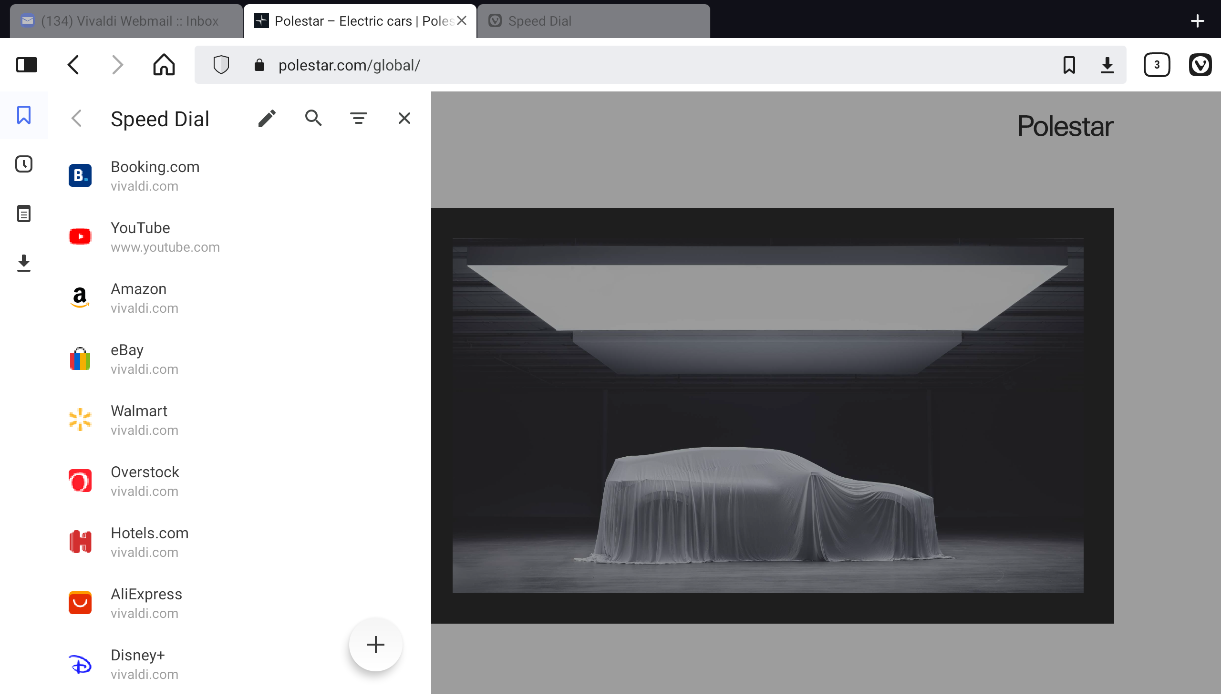Close the bookmarks panel
Screen dimensions: 1221x694
[404, 118]
